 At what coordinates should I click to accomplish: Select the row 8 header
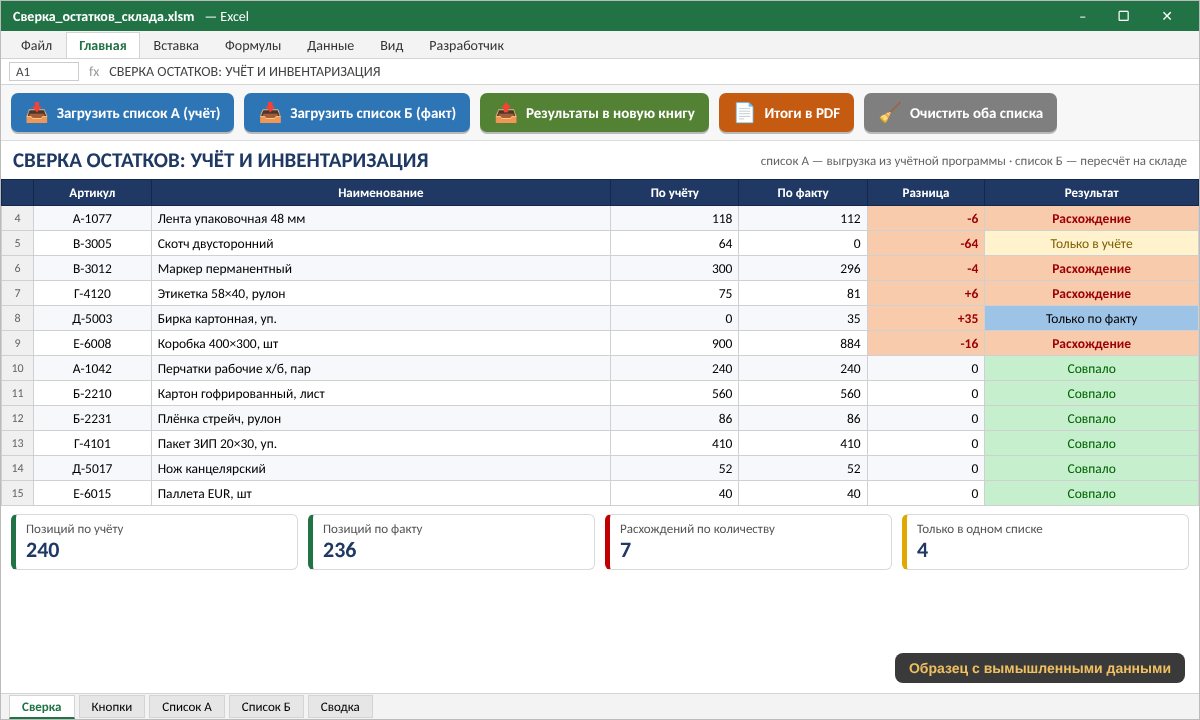coord(17,319)
